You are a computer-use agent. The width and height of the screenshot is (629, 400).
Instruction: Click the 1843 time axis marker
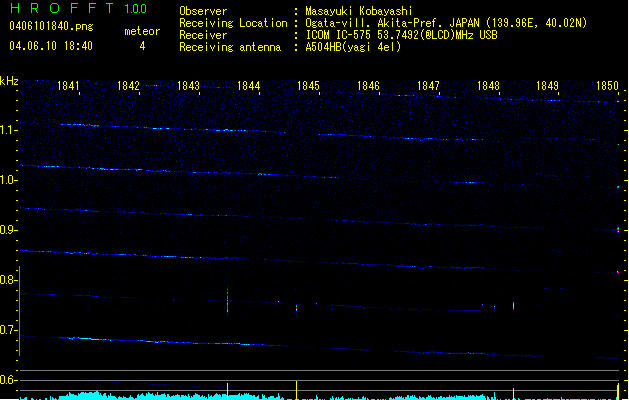click(188, 86)
